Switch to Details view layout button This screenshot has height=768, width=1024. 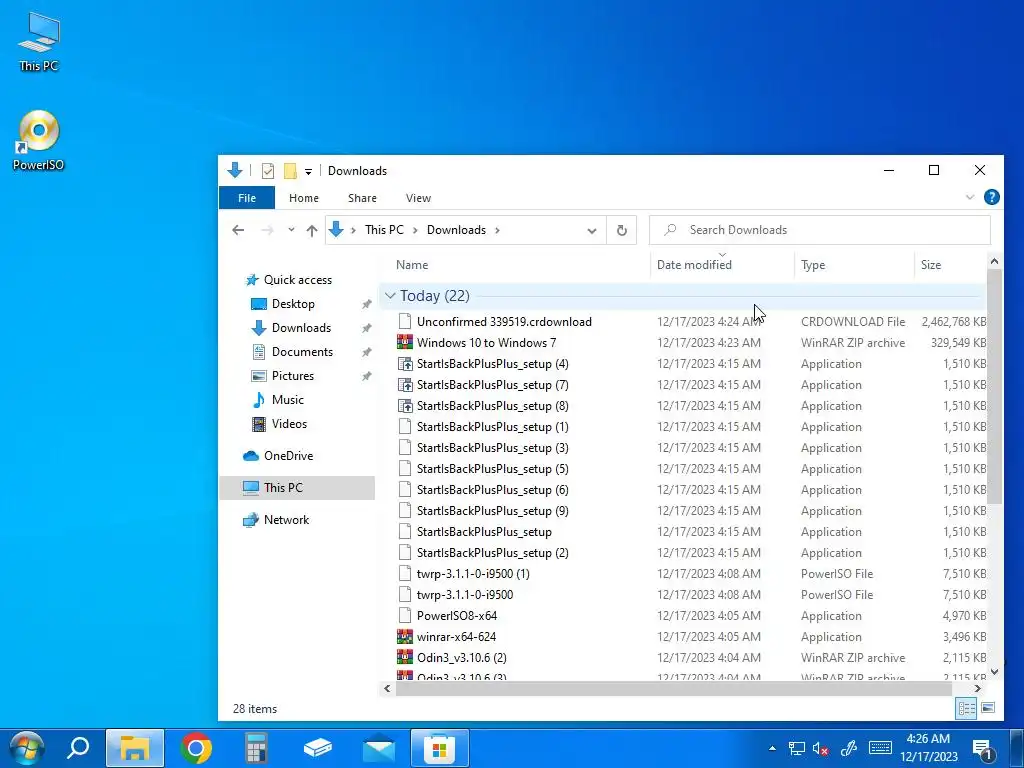pyautogui.click(x=967, y=708)
